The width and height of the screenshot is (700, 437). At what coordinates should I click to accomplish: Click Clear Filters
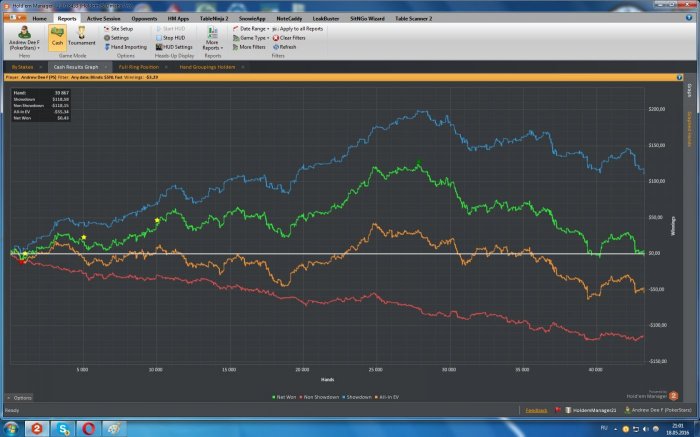[x=289, y=38]
